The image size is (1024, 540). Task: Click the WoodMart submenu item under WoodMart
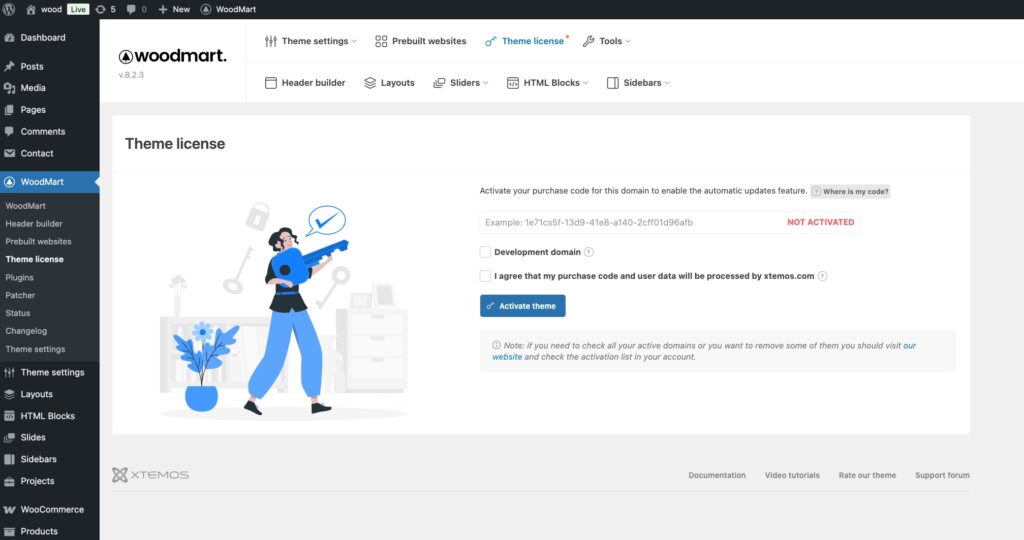[25, 206]
